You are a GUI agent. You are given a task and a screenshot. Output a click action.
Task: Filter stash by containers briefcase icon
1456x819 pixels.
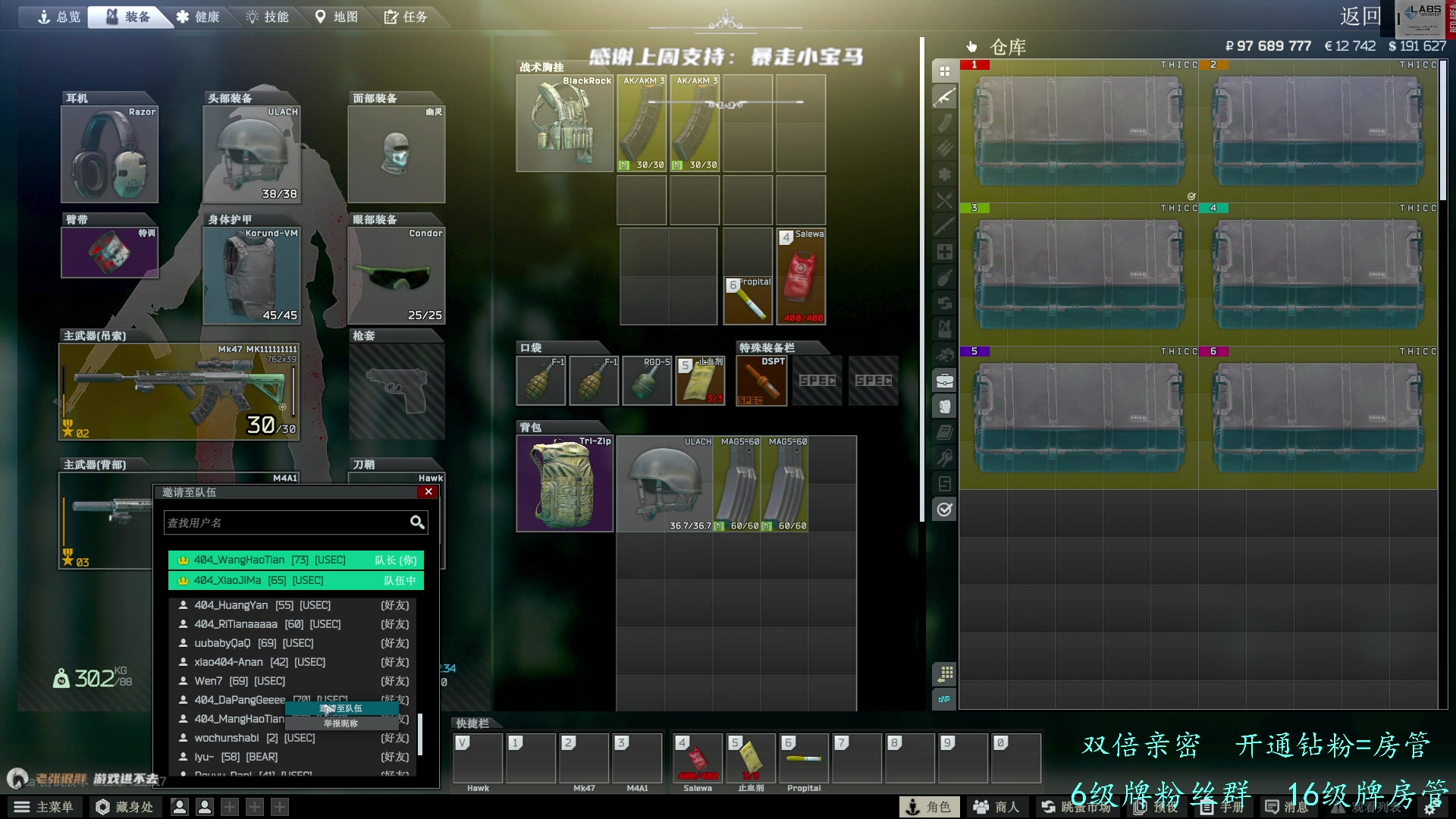click(944, 381)
